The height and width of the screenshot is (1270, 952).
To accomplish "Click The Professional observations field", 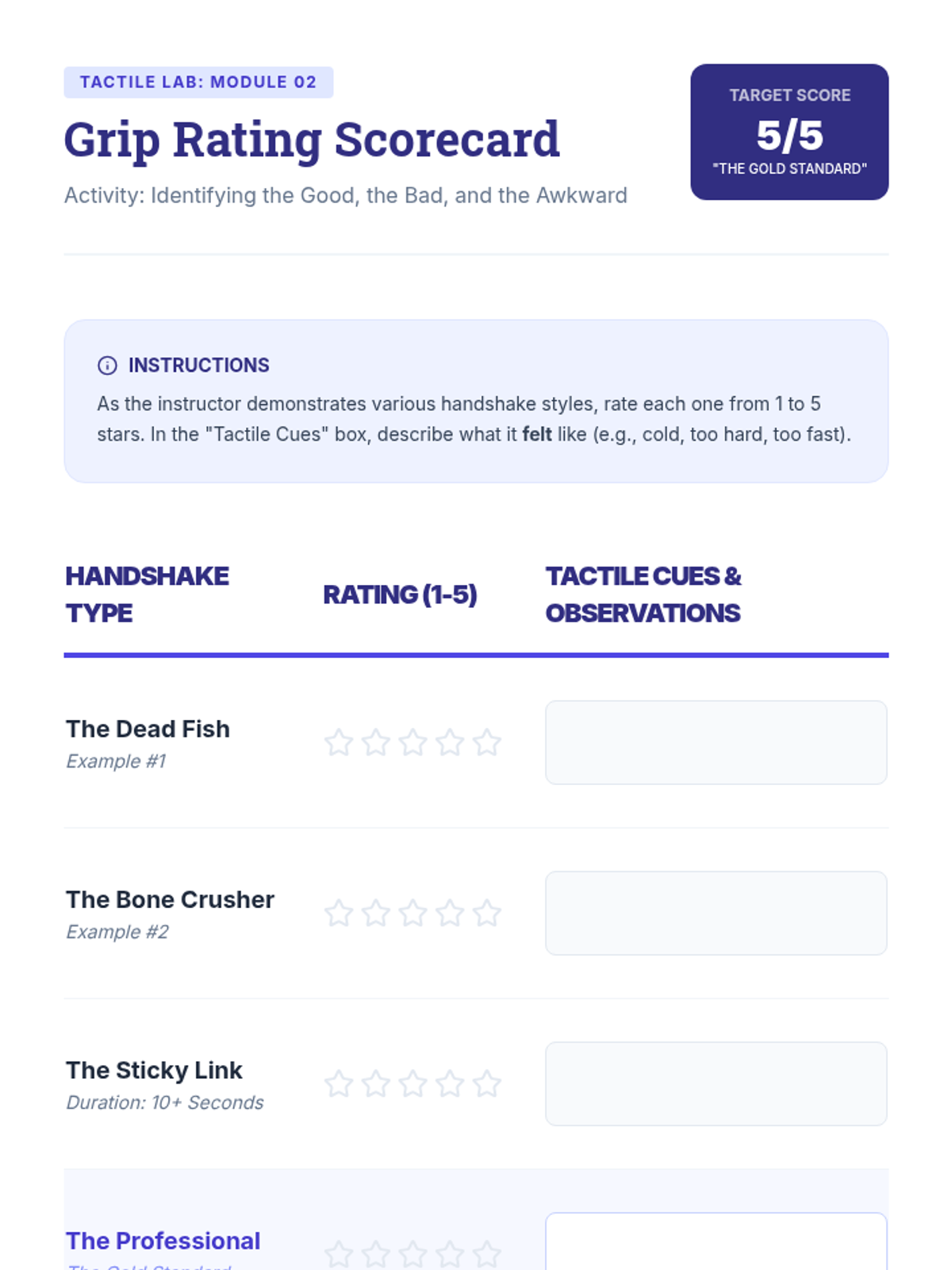I will (x=716, y=1243).
